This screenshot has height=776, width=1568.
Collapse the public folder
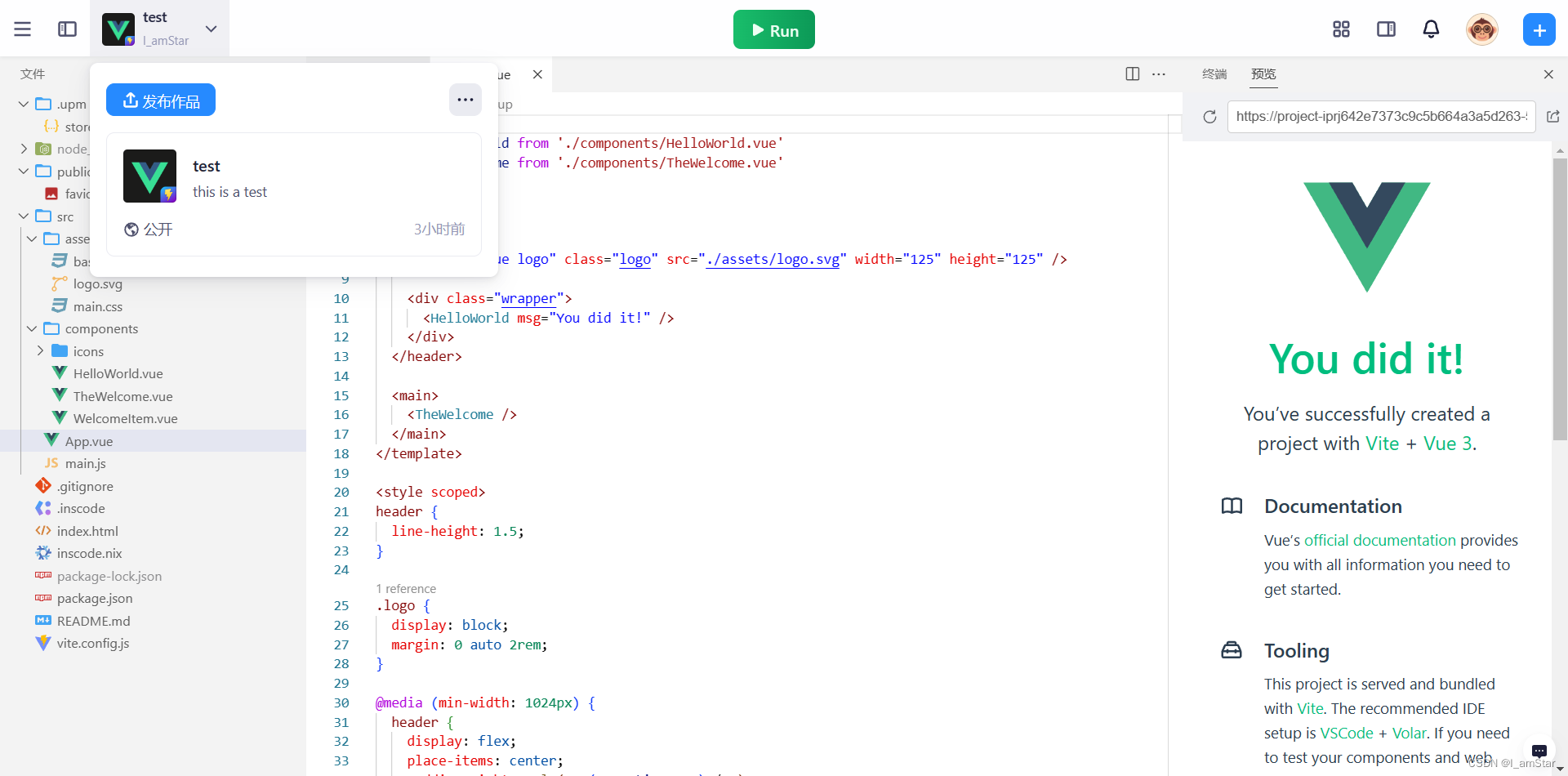point(24,172)
